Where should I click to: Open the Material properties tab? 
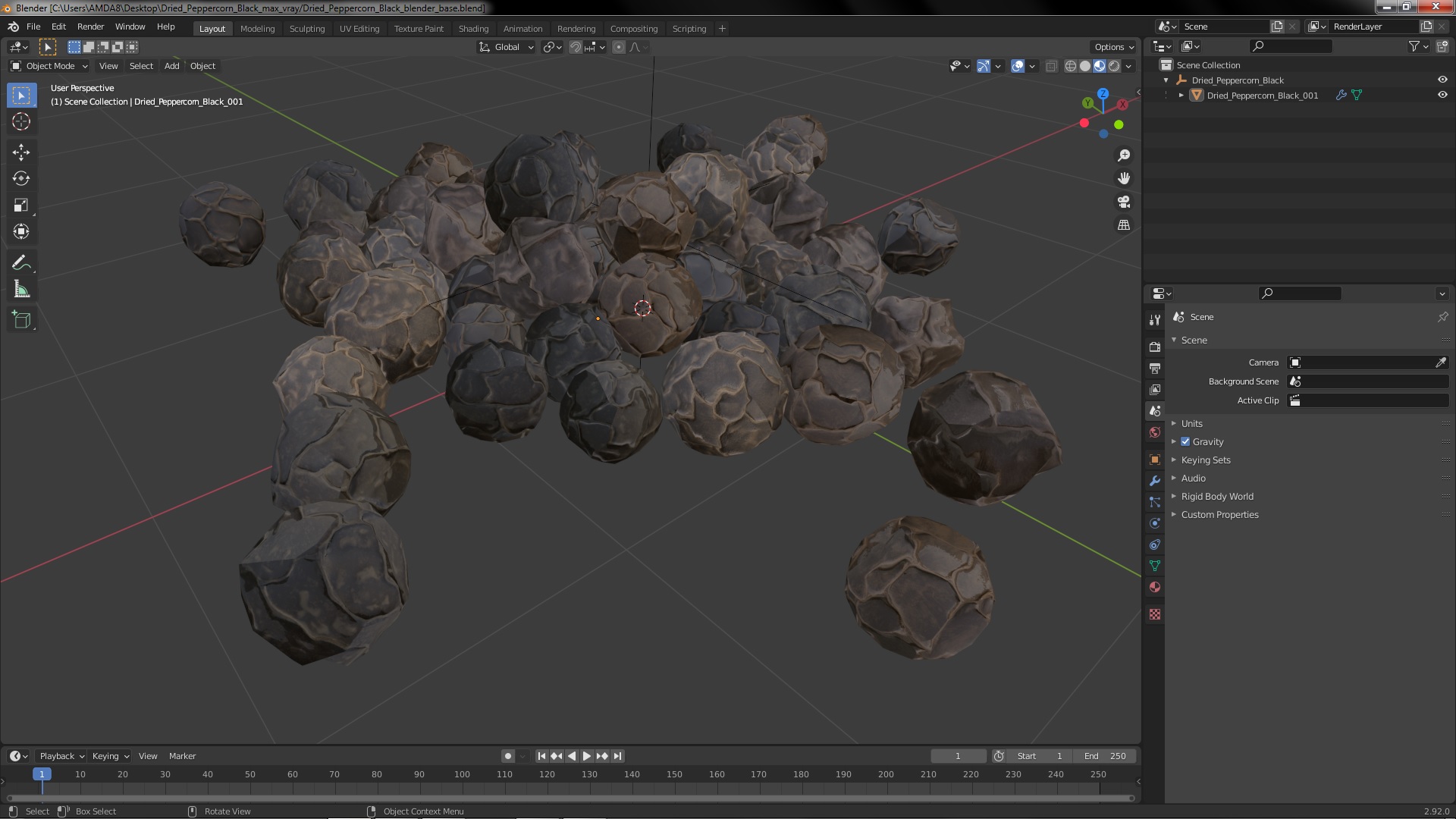pos(1155,587)
